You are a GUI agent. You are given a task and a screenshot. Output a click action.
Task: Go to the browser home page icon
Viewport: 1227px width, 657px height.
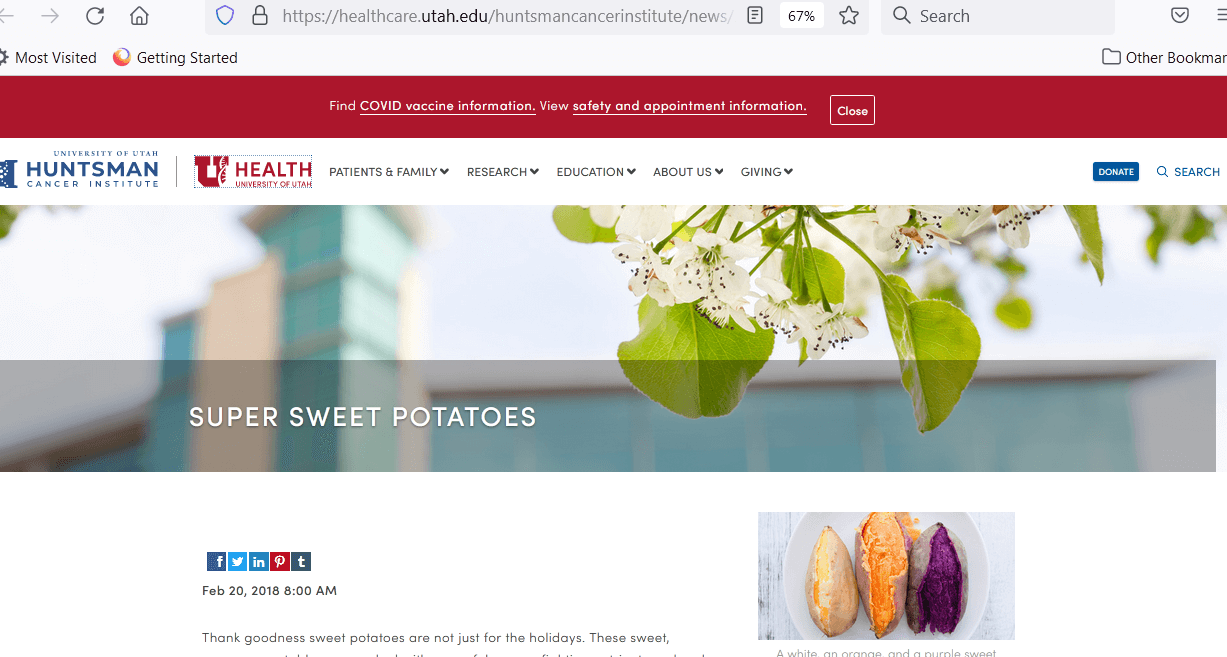click(140, 16)
